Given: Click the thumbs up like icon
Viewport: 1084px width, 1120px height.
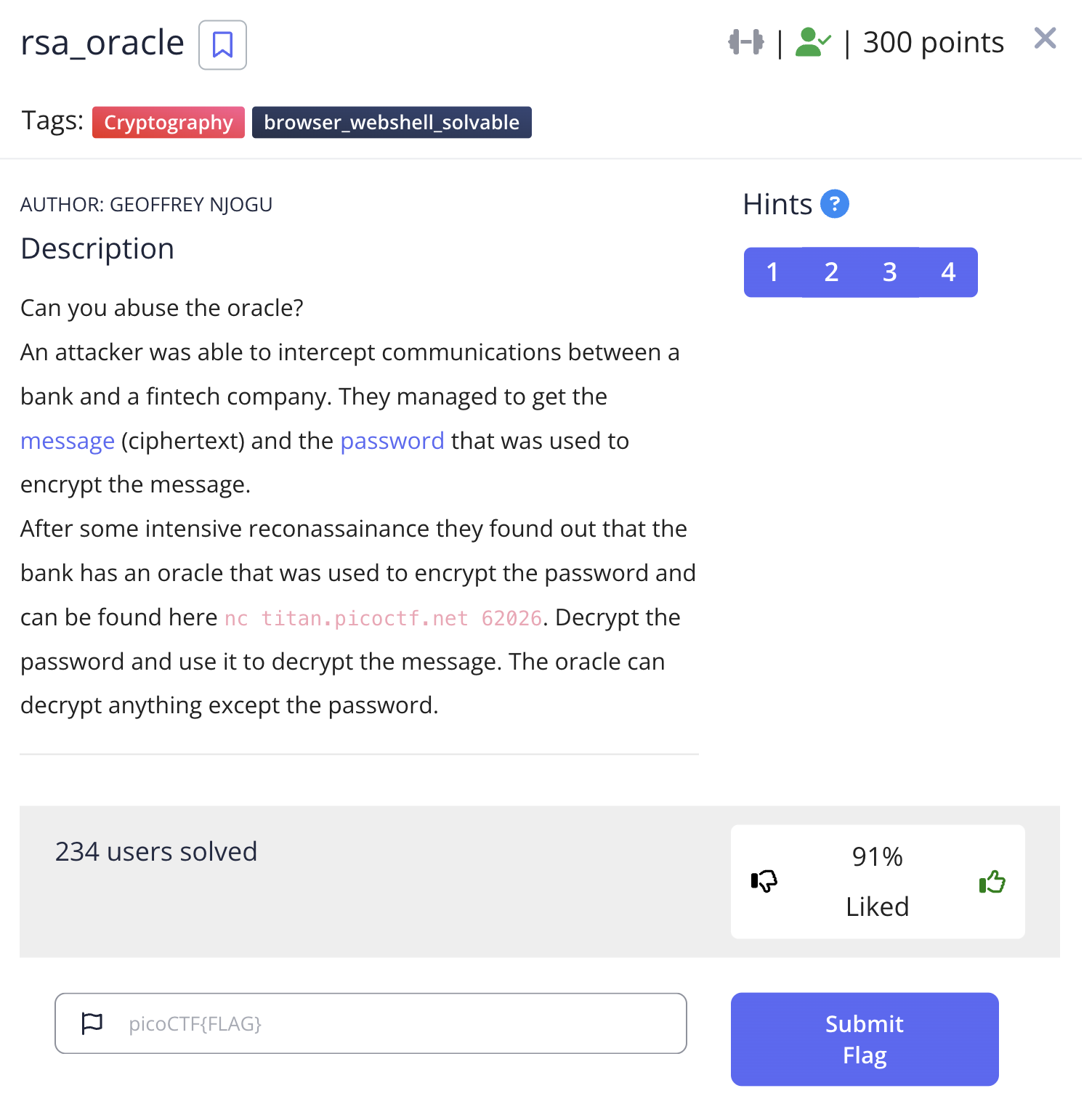Looking at the screenshot, I should pos(992,882).
